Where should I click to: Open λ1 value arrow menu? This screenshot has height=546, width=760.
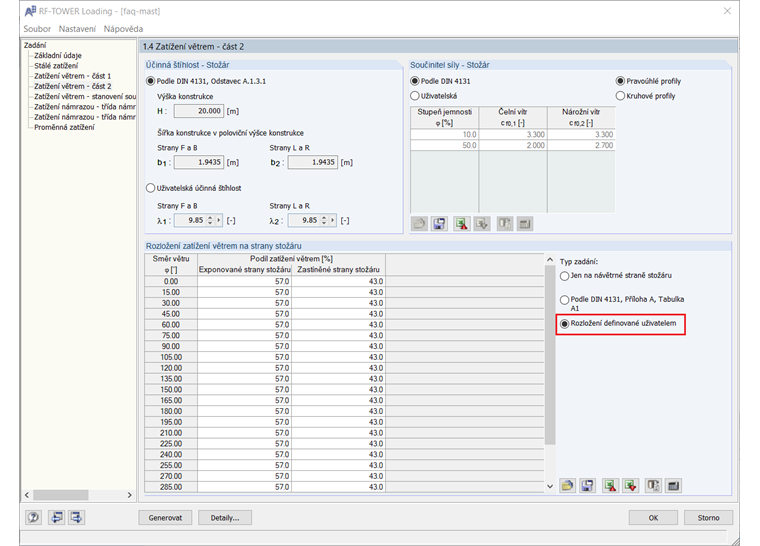point(219,220)
